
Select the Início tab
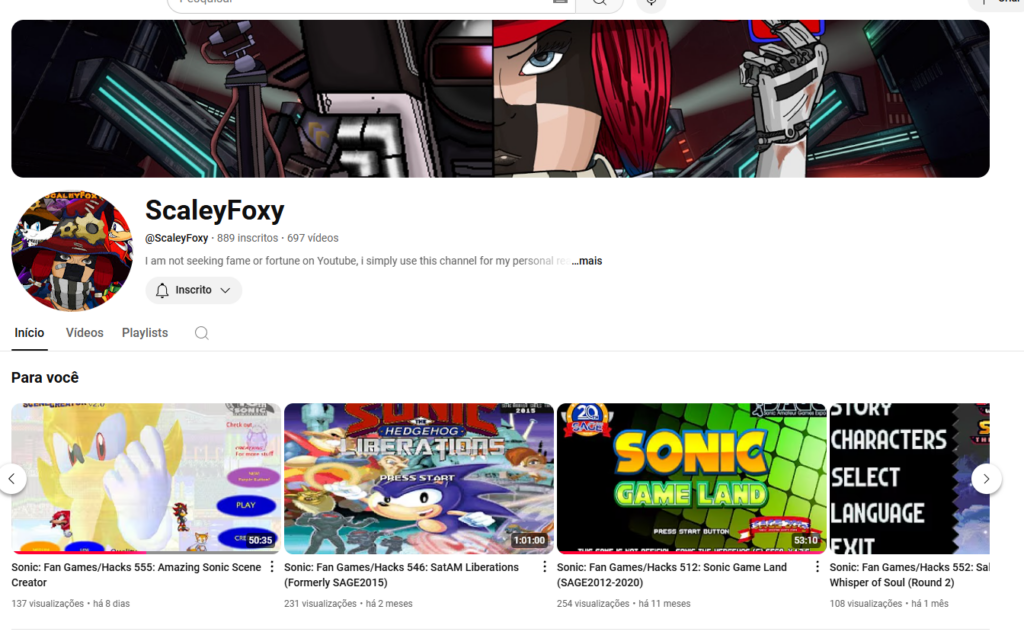(x=29, y=333)
